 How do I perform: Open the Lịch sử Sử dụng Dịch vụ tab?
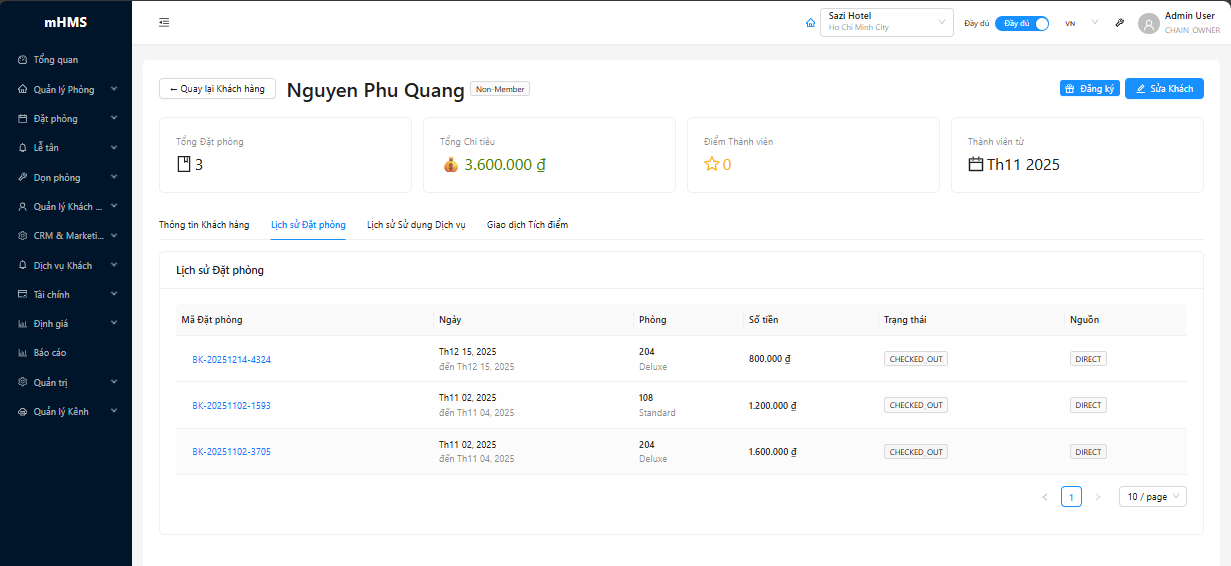[x=416, y=225]
